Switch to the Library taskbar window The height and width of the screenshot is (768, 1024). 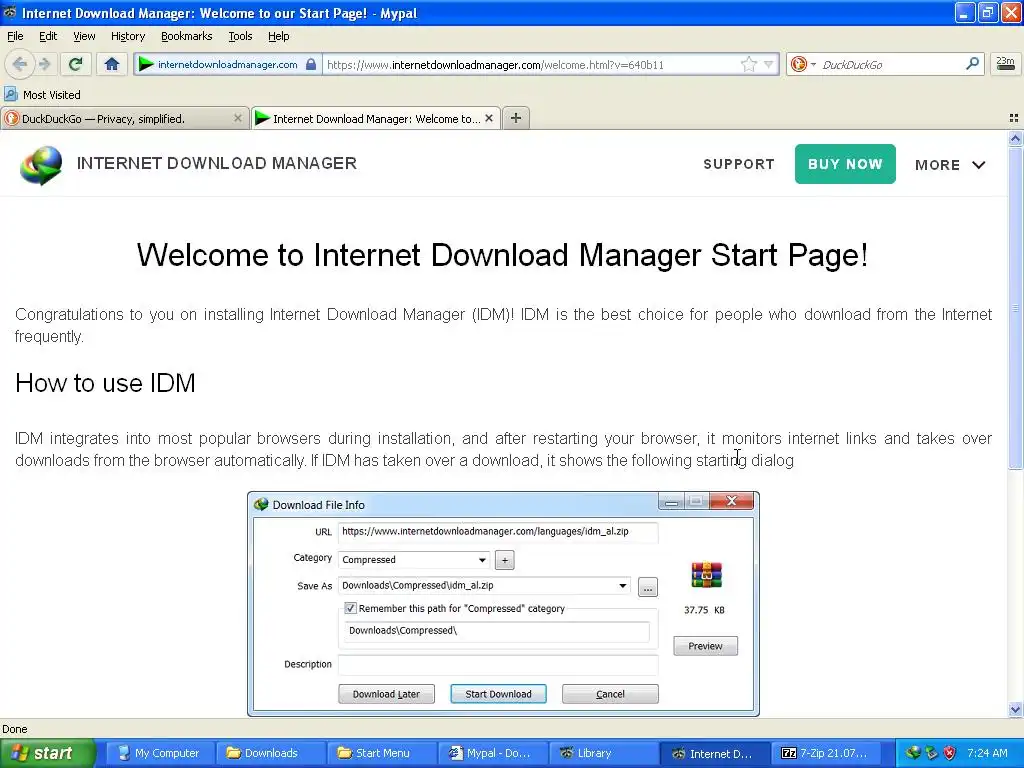[603, 753]
